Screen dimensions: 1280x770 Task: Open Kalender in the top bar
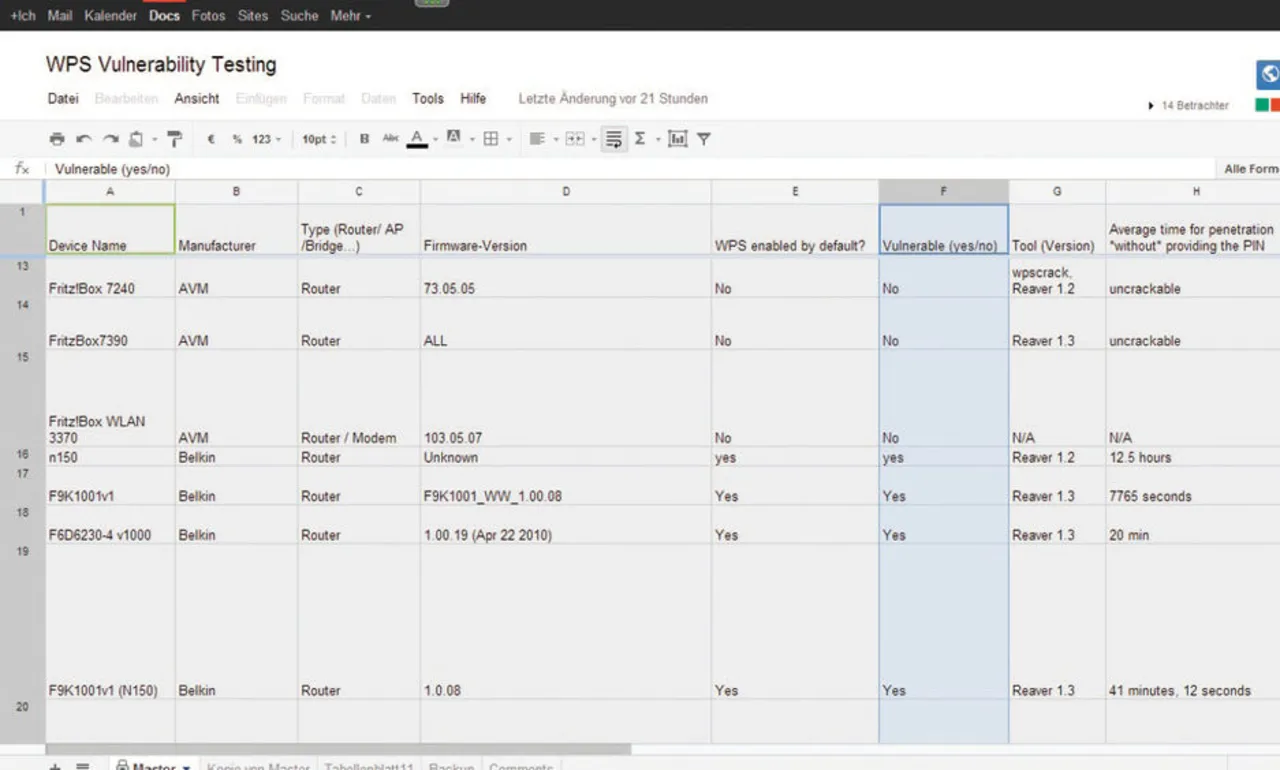[111, 16]
